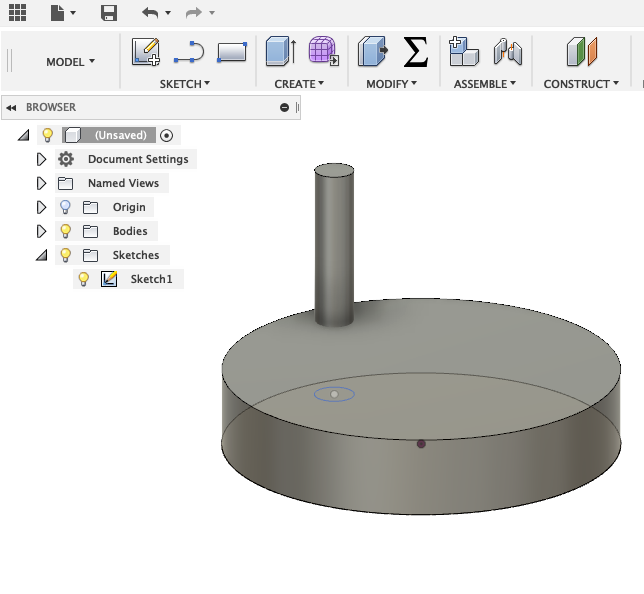Image resolution: width=644 pixels, height=594 pixels.
Task: Click the Sketch1 sketch icon
Action: (x=109, y=279)
